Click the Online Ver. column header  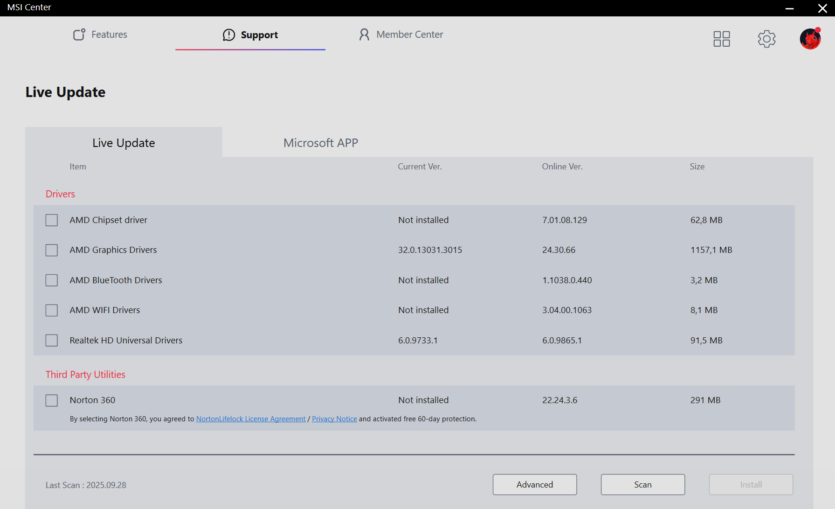(x=562, y=167)
